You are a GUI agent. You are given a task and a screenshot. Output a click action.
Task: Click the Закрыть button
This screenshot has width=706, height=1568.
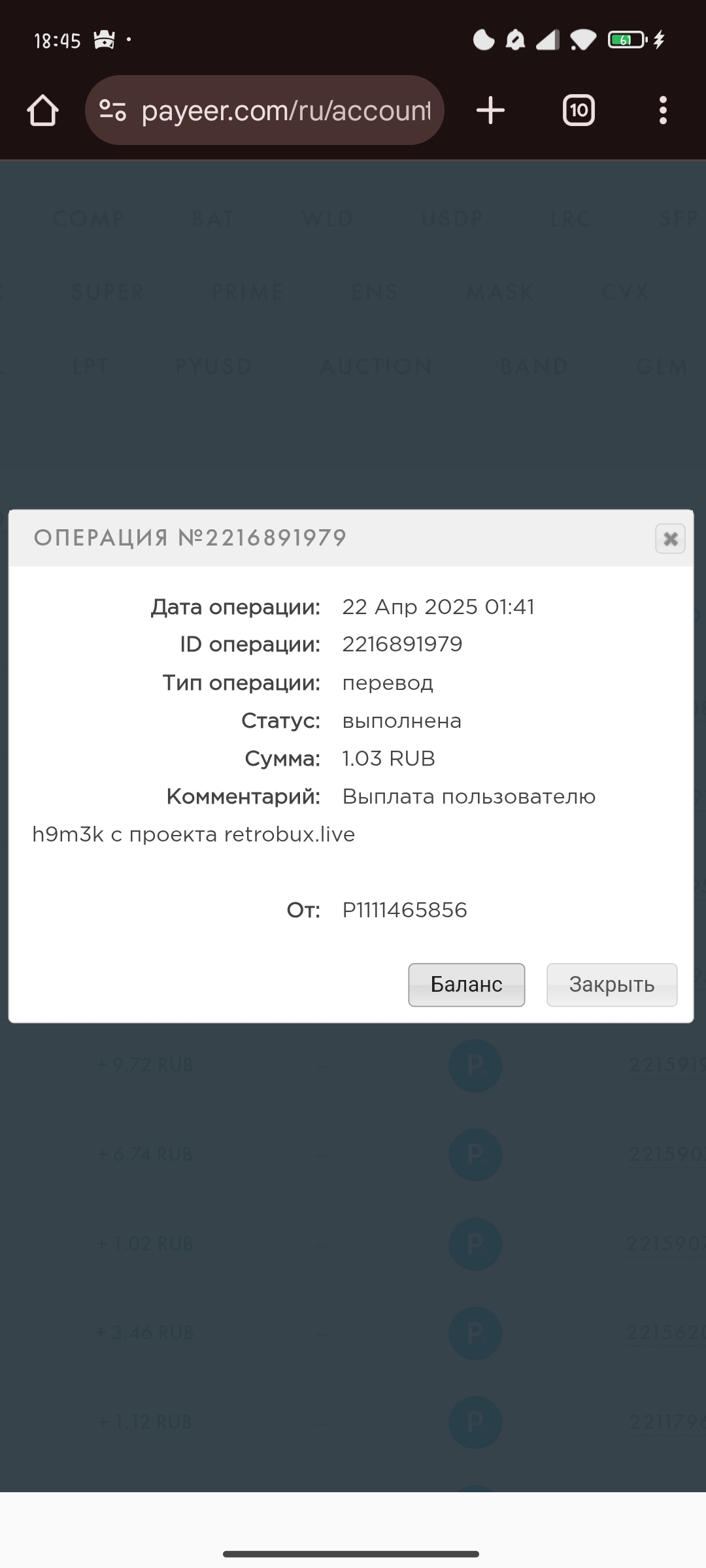pos(612,985)
